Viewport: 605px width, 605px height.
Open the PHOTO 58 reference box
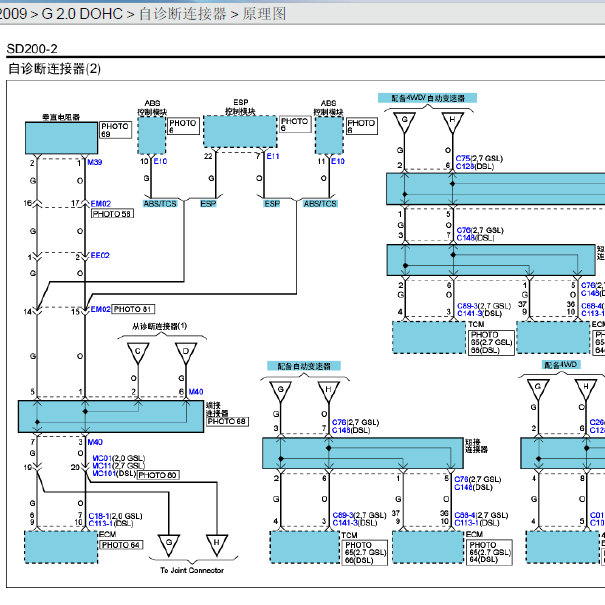coord(113,214)
